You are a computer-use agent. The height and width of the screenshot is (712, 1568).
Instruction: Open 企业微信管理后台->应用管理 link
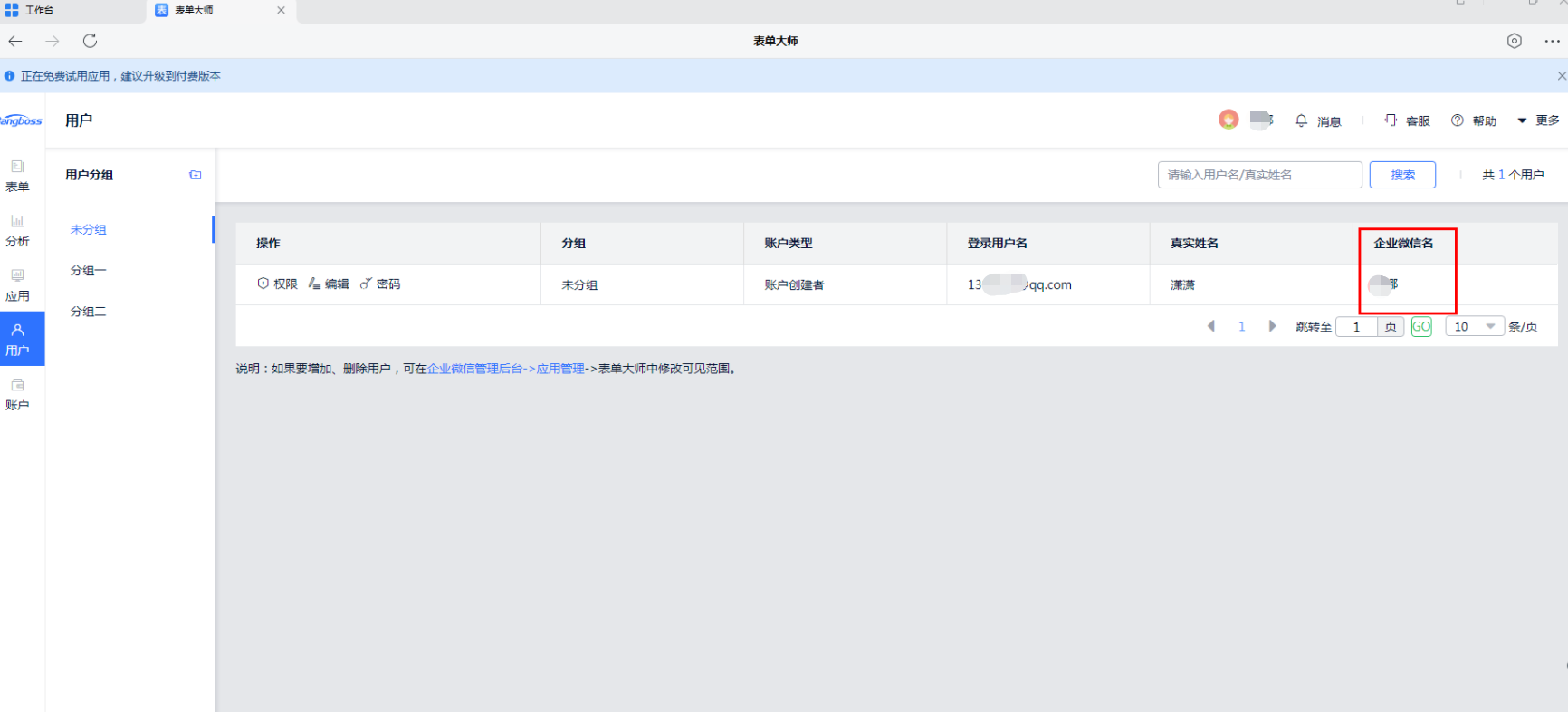[x=506, y=369]
